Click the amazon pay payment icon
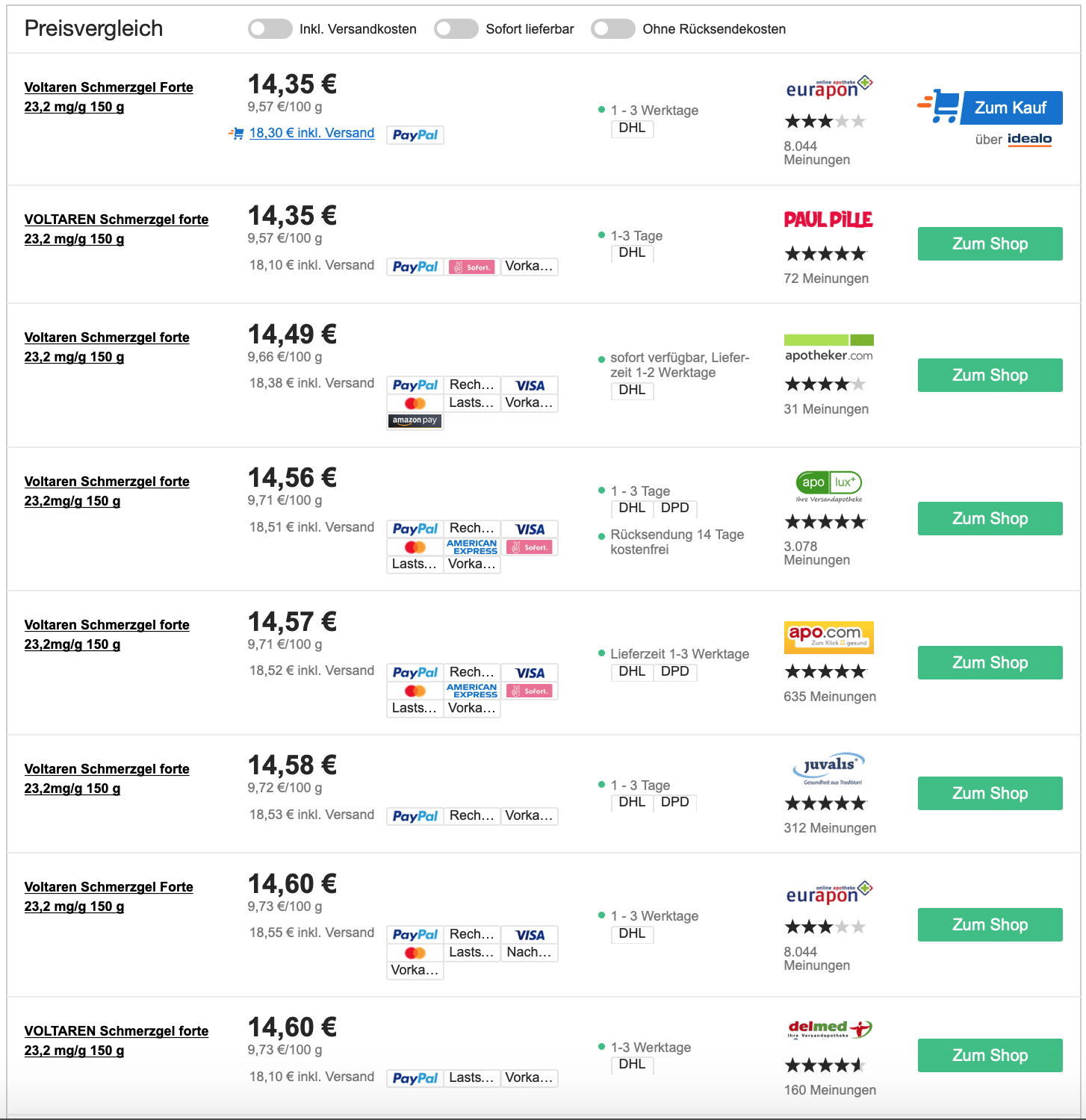Viewport: 1086px width, 1120px height. 415,420
